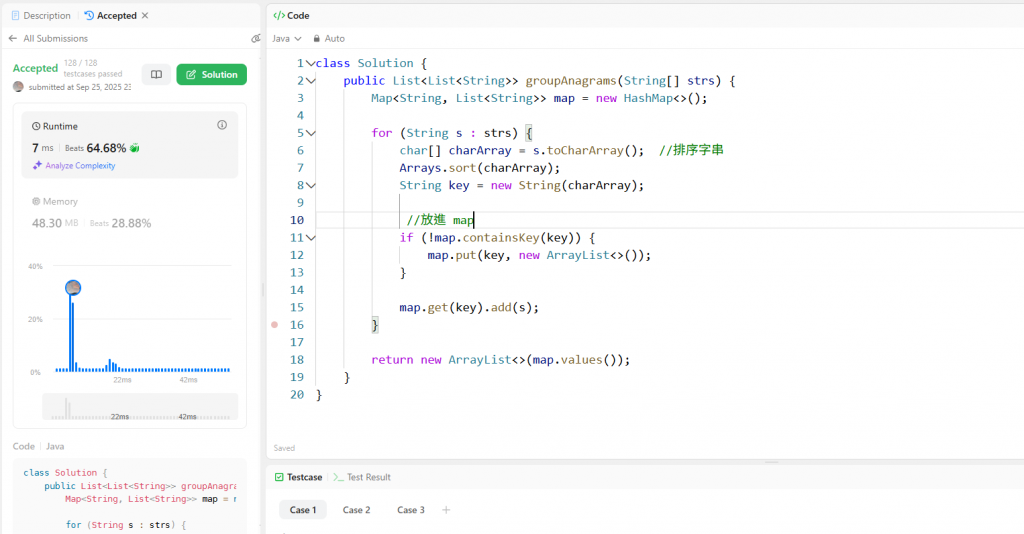Click the Memory chip icon
This screenshot has height=534, width=1024.
(36, 202)
